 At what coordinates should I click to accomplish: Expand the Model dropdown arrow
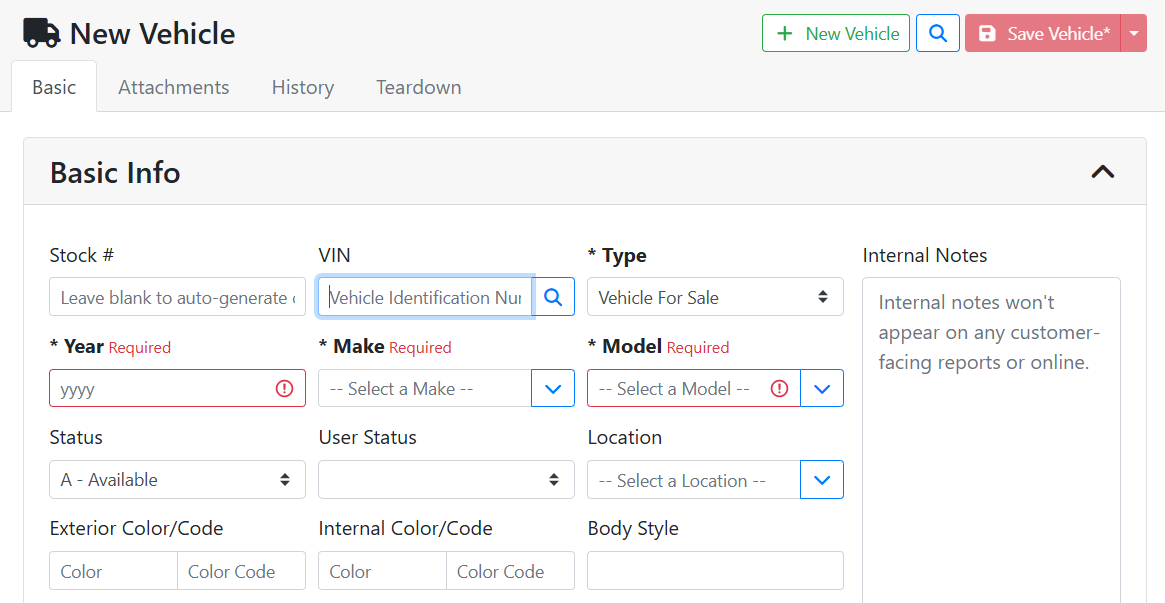[822, 389]
